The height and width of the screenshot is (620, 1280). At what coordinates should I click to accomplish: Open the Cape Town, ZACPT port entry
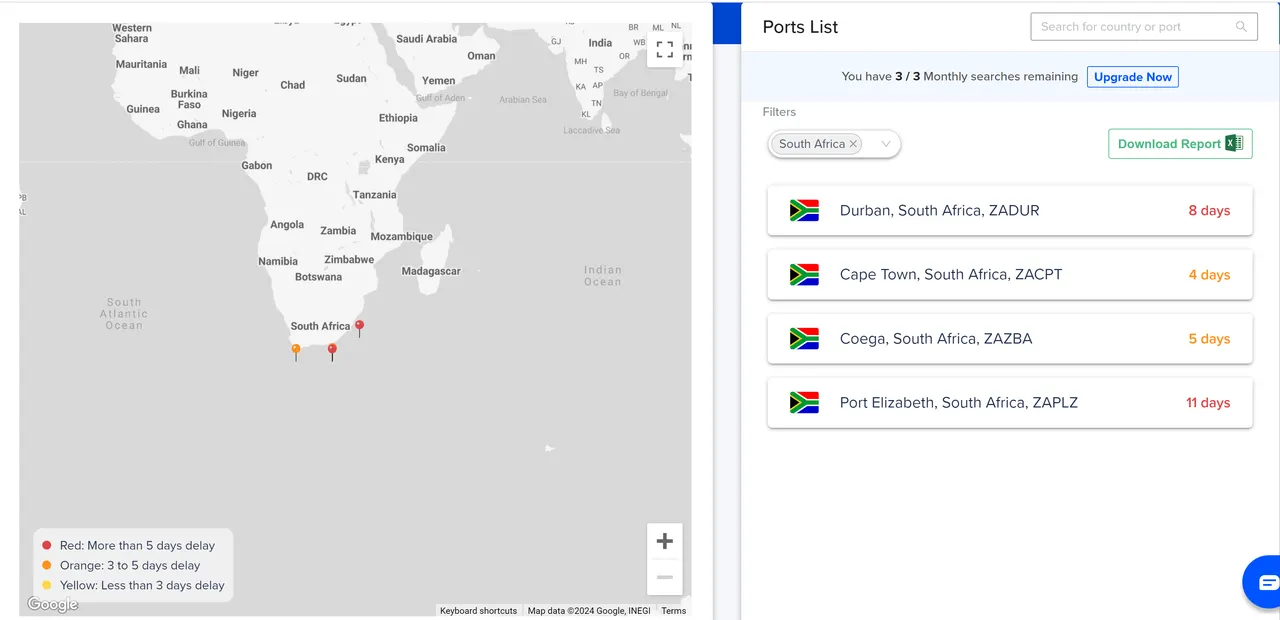(1009, 275)
